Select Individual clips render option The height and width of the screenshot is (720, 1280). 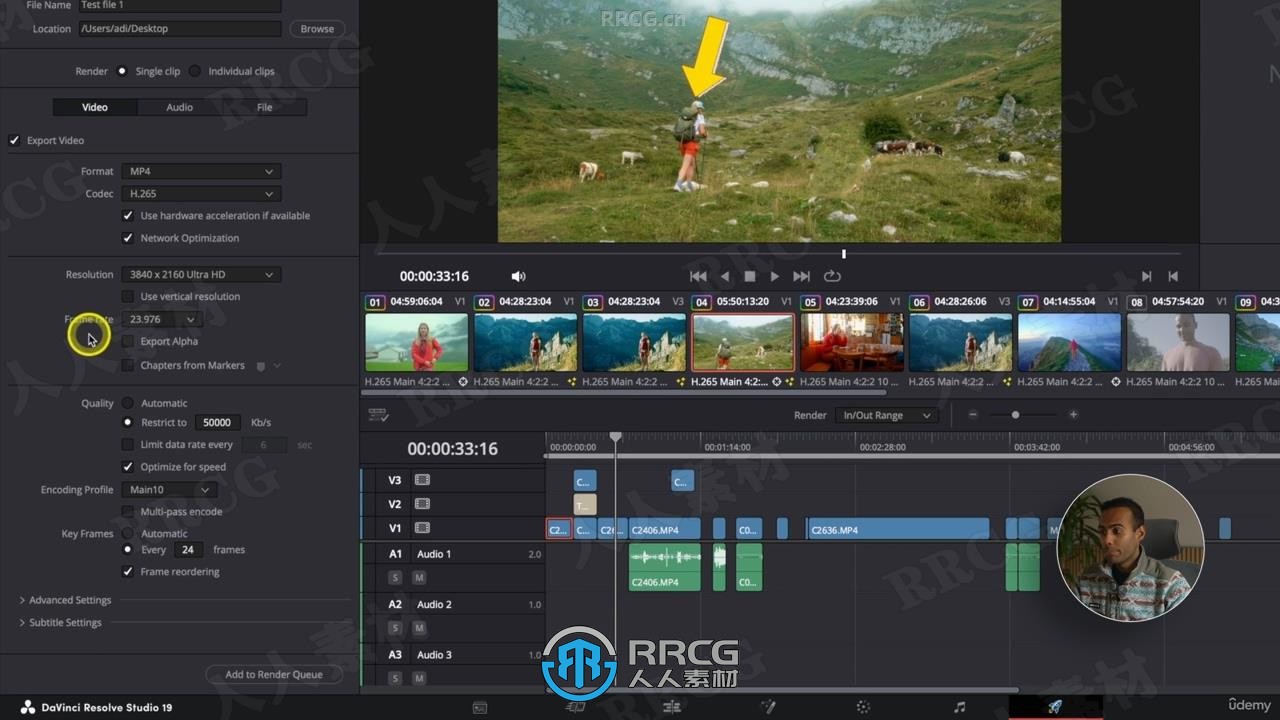click(x=195, y=71)
